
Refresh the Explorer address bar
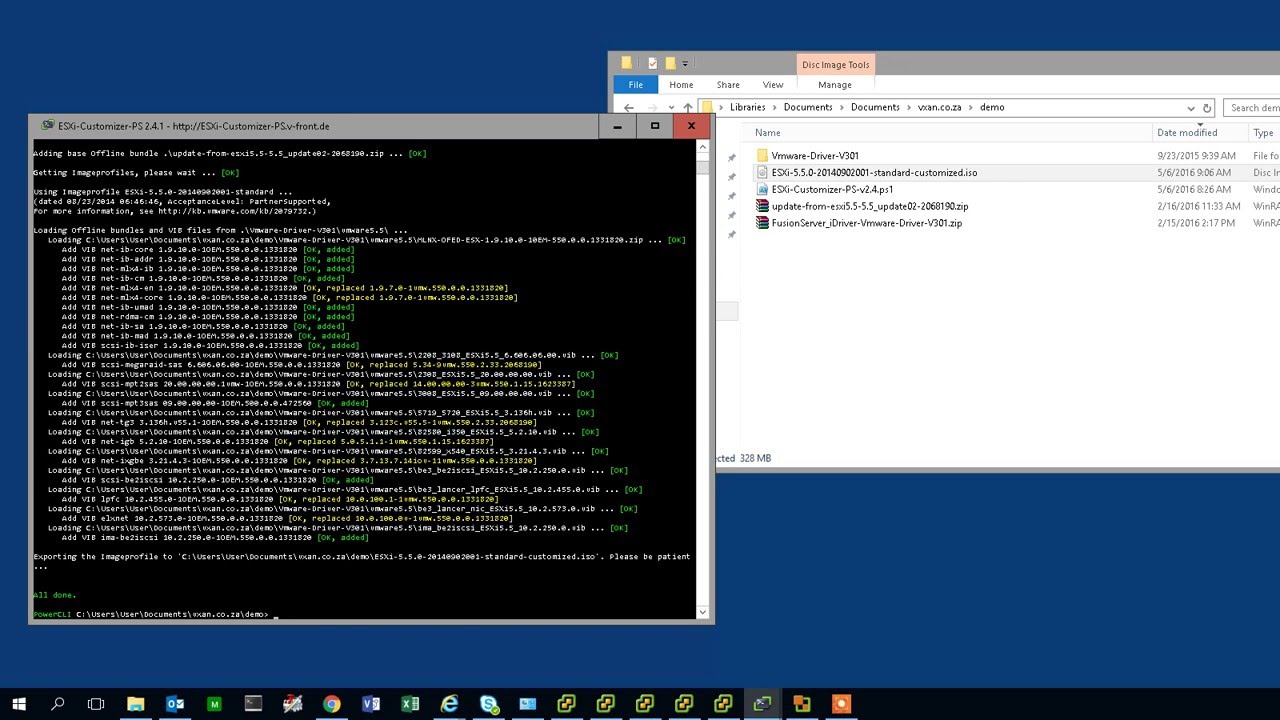(x=1207, y=108)
